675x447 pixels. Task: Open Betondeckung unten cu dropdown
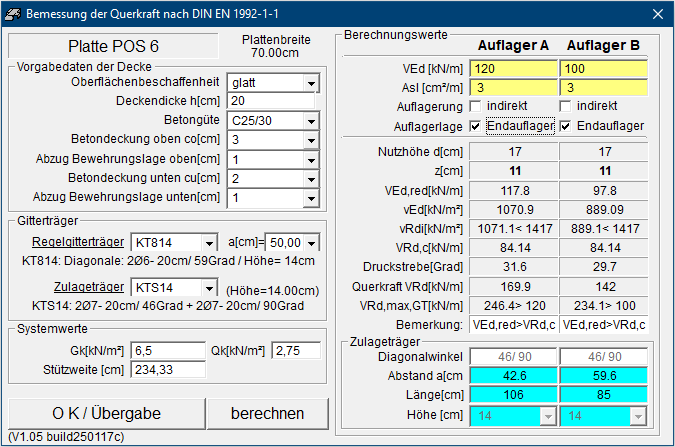(x=310, y=179)
